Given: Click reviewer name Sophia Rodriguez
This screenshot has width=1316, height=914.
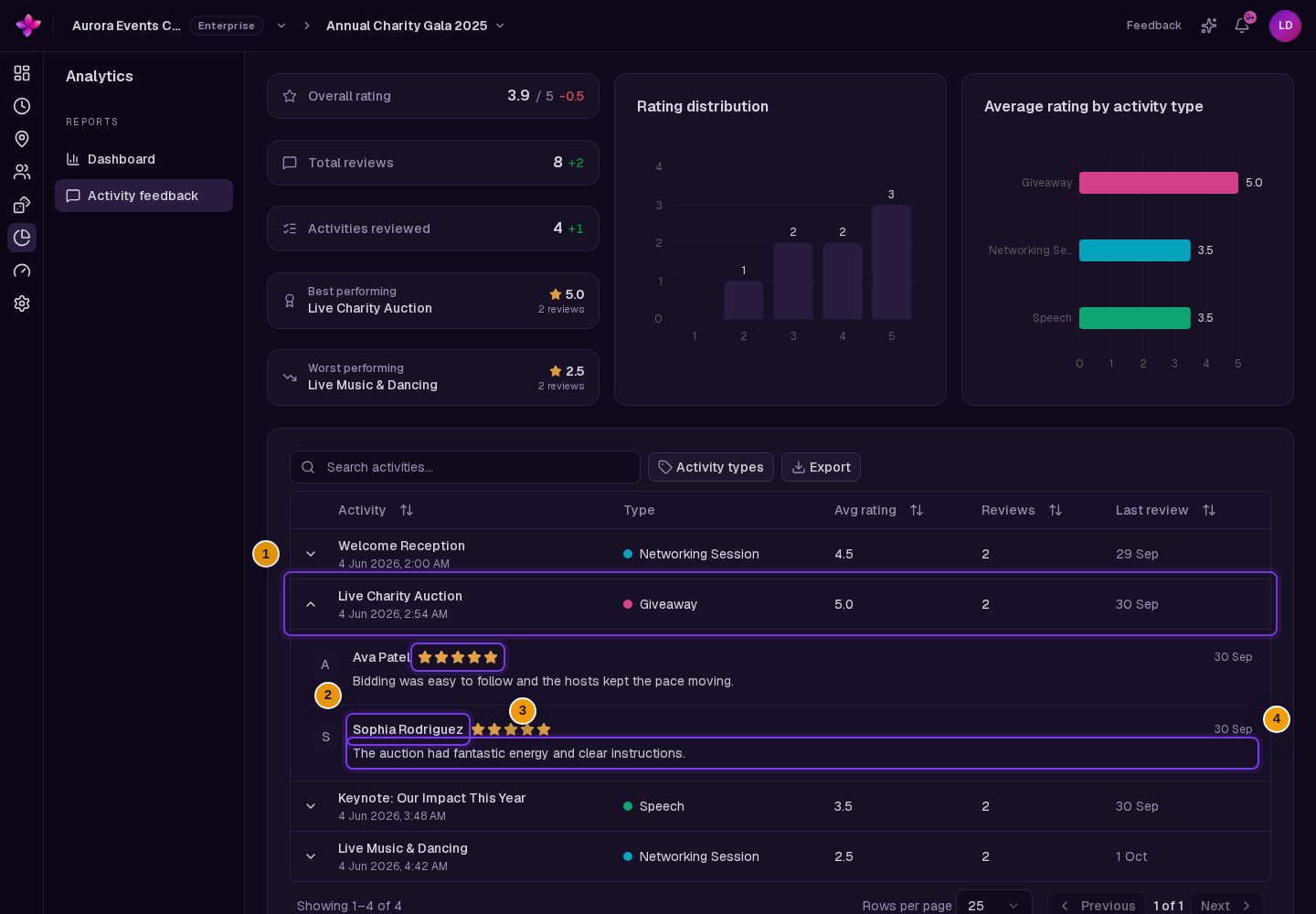Looking at the screenshot, I should coord(408,729).
